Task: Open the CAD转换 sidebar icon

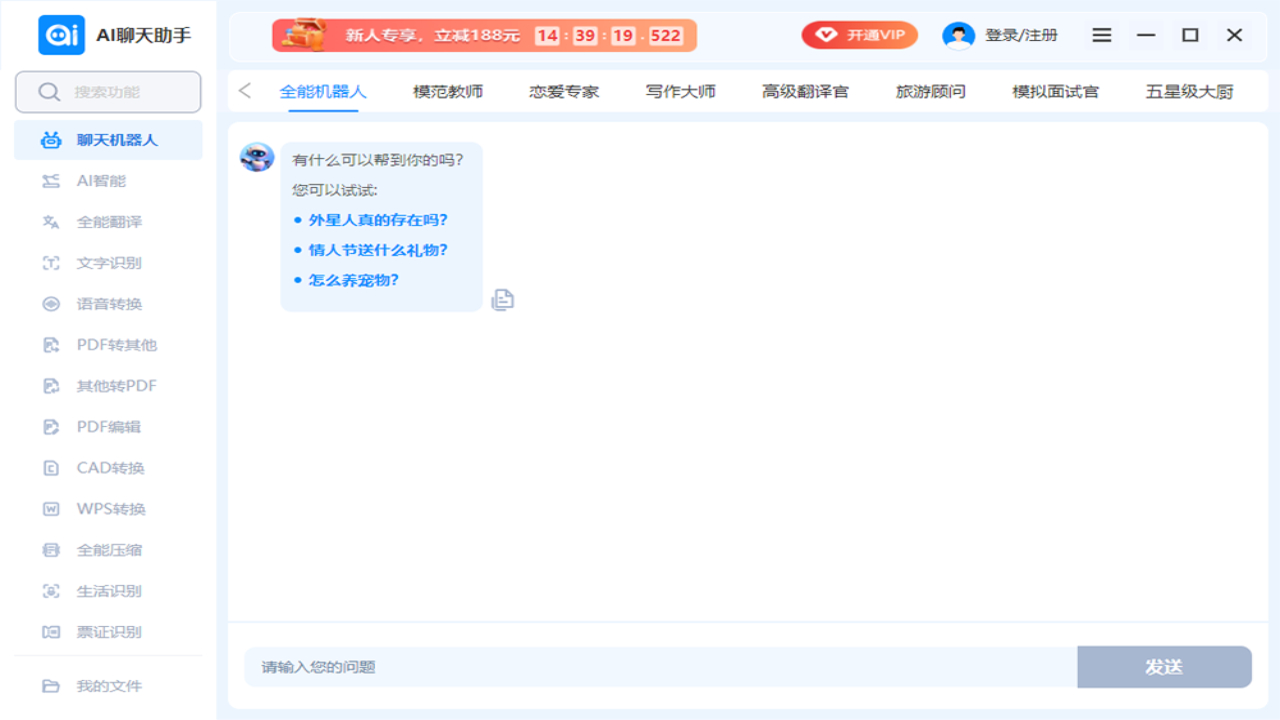Action: coord(51,468)
